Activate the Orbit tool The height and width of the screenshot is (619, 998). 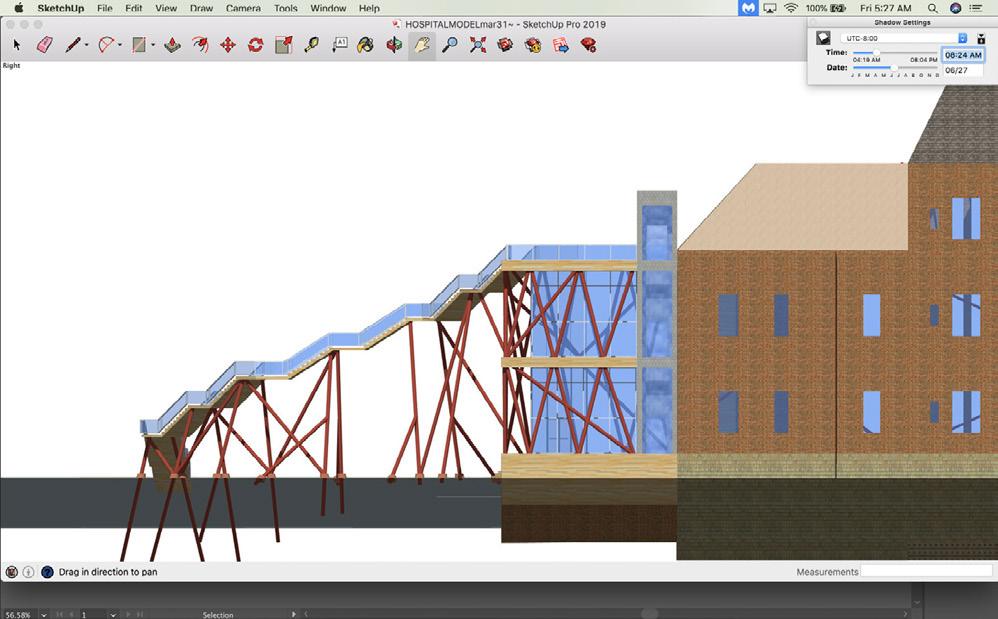tap(395, 45)
